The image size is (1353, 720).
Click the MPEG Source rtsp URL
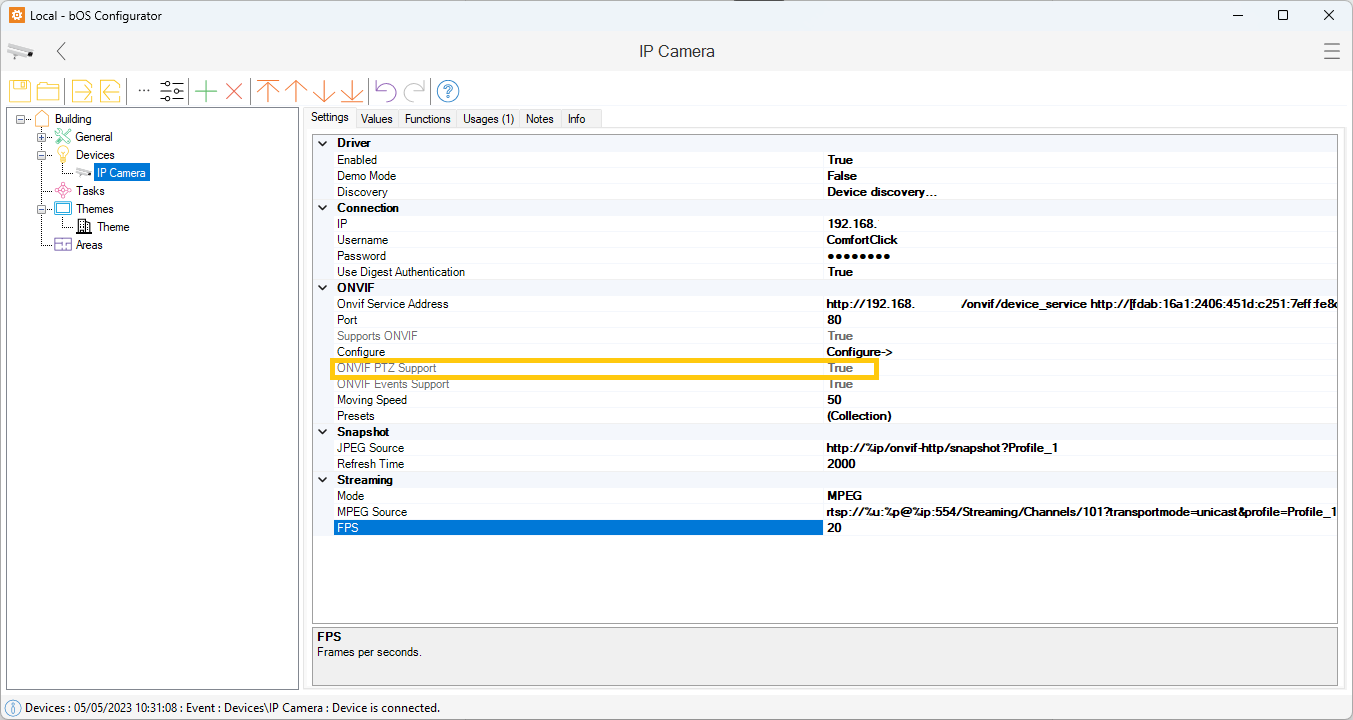click(x=1081, y=512)
